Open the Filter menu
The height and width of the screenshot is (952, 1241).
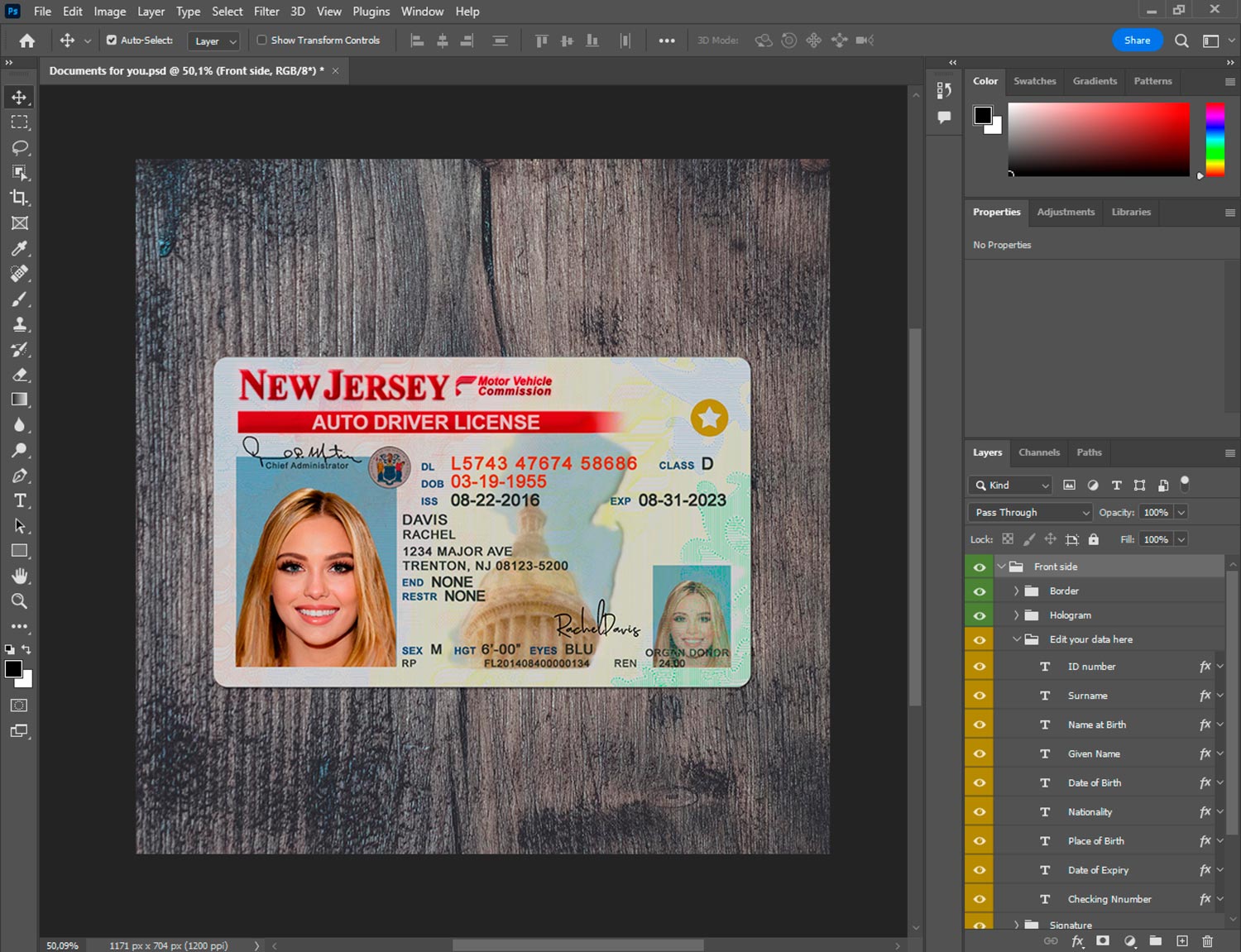point(266,12)
